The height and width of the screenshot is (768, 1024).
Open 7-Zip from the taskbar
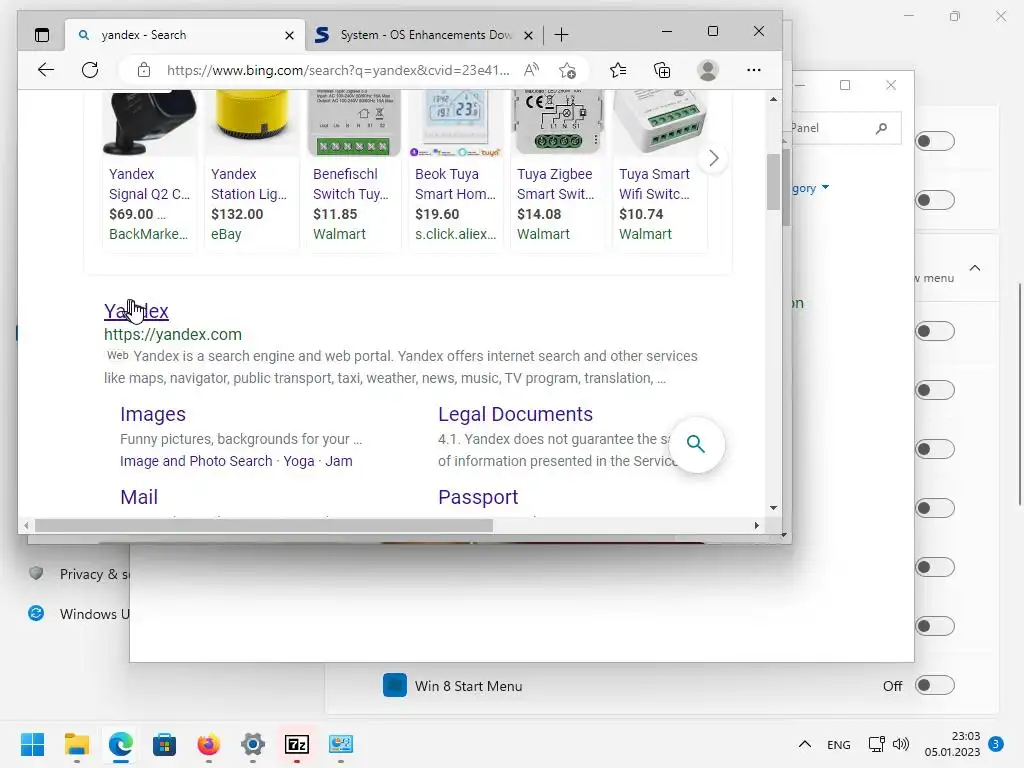click(x=296, y=744)
